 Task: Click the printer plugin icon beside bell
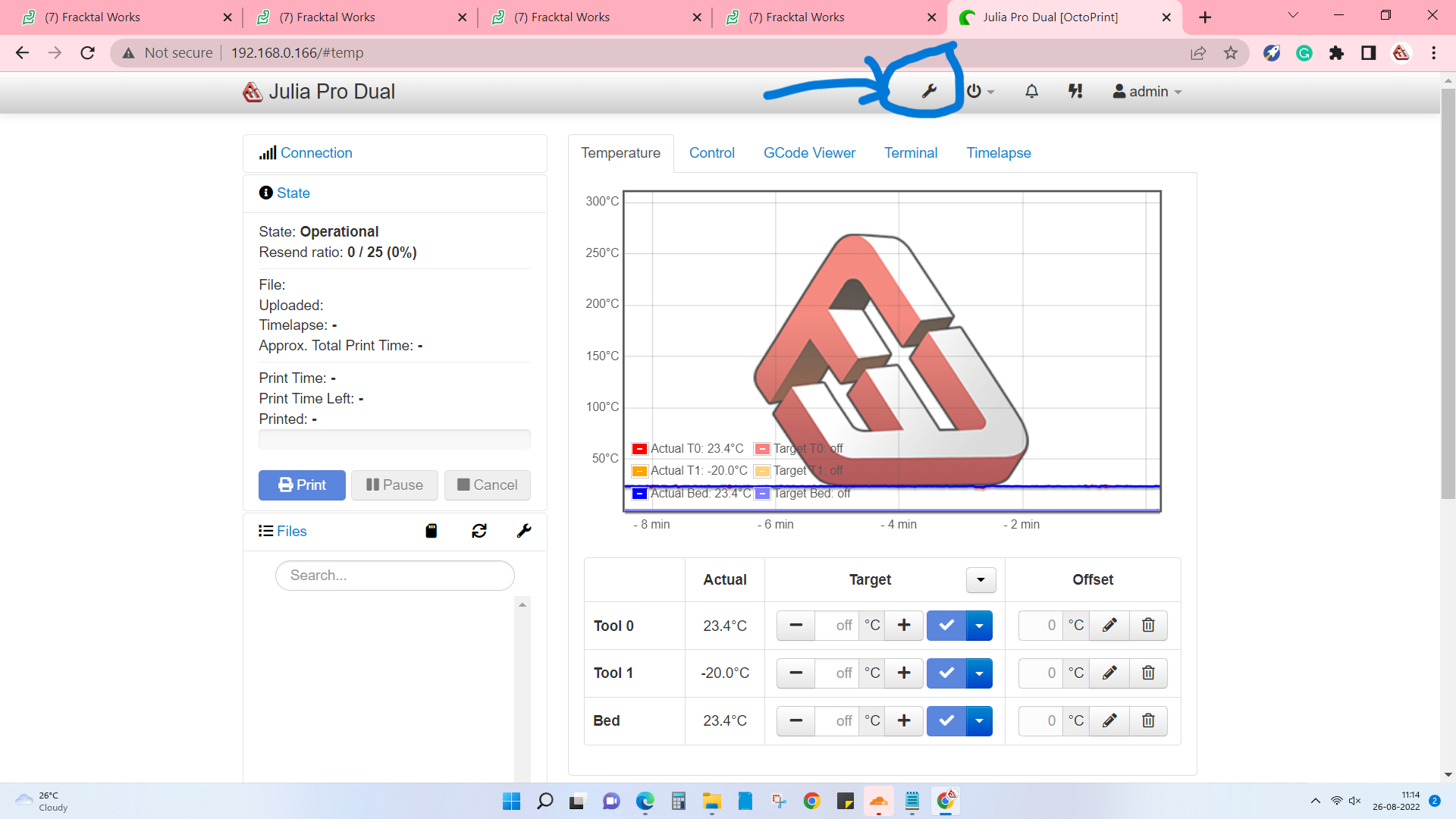(x=1075, y=92)
